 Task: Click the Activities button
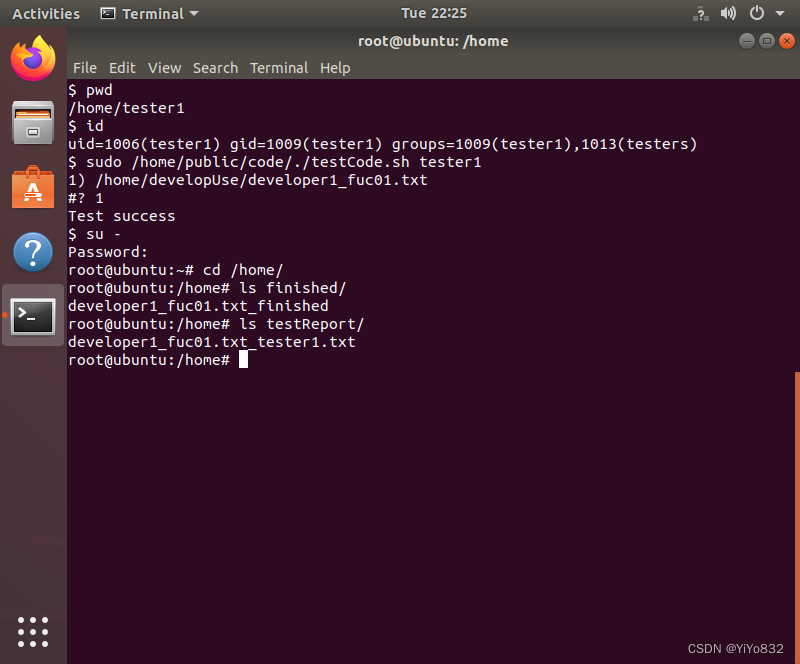coord(45,13)
